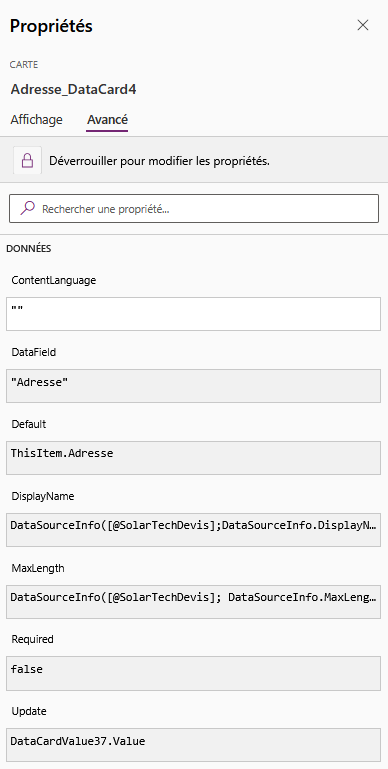Viewport: 388px width, 769px height.
Task: Click the ContentLanguage property label
Action: [x=54, y=281]
